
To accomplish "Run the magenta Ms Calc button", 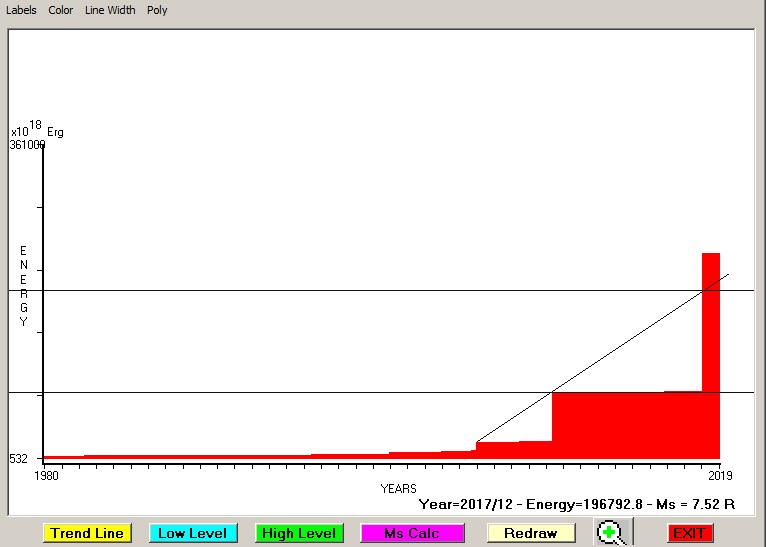I will point(412,533).
